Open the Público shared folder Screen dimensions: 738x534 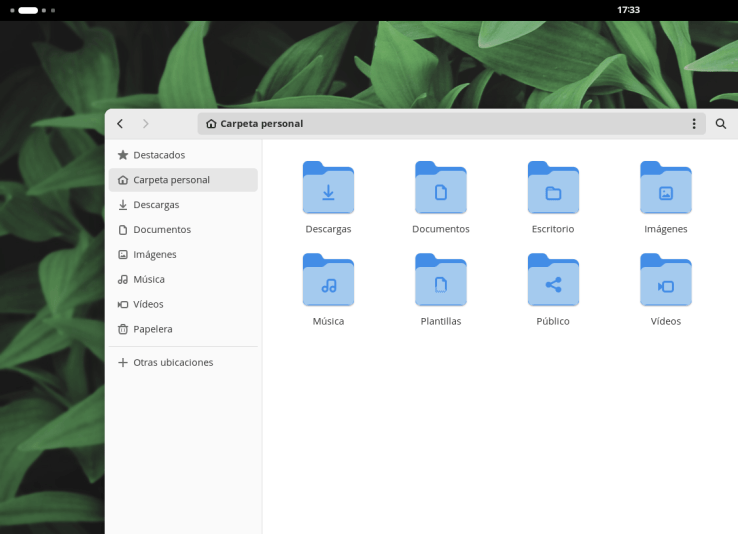(553, 280)
